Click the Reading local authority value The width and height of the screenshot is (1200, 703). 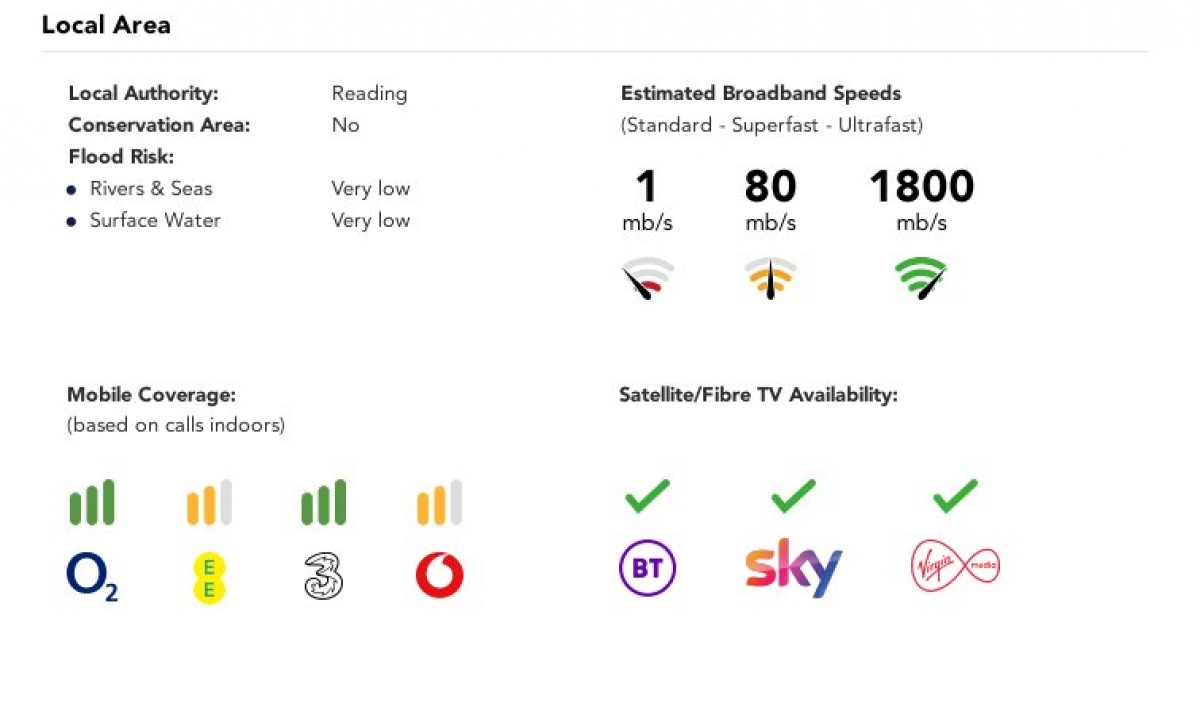point(369,94)
